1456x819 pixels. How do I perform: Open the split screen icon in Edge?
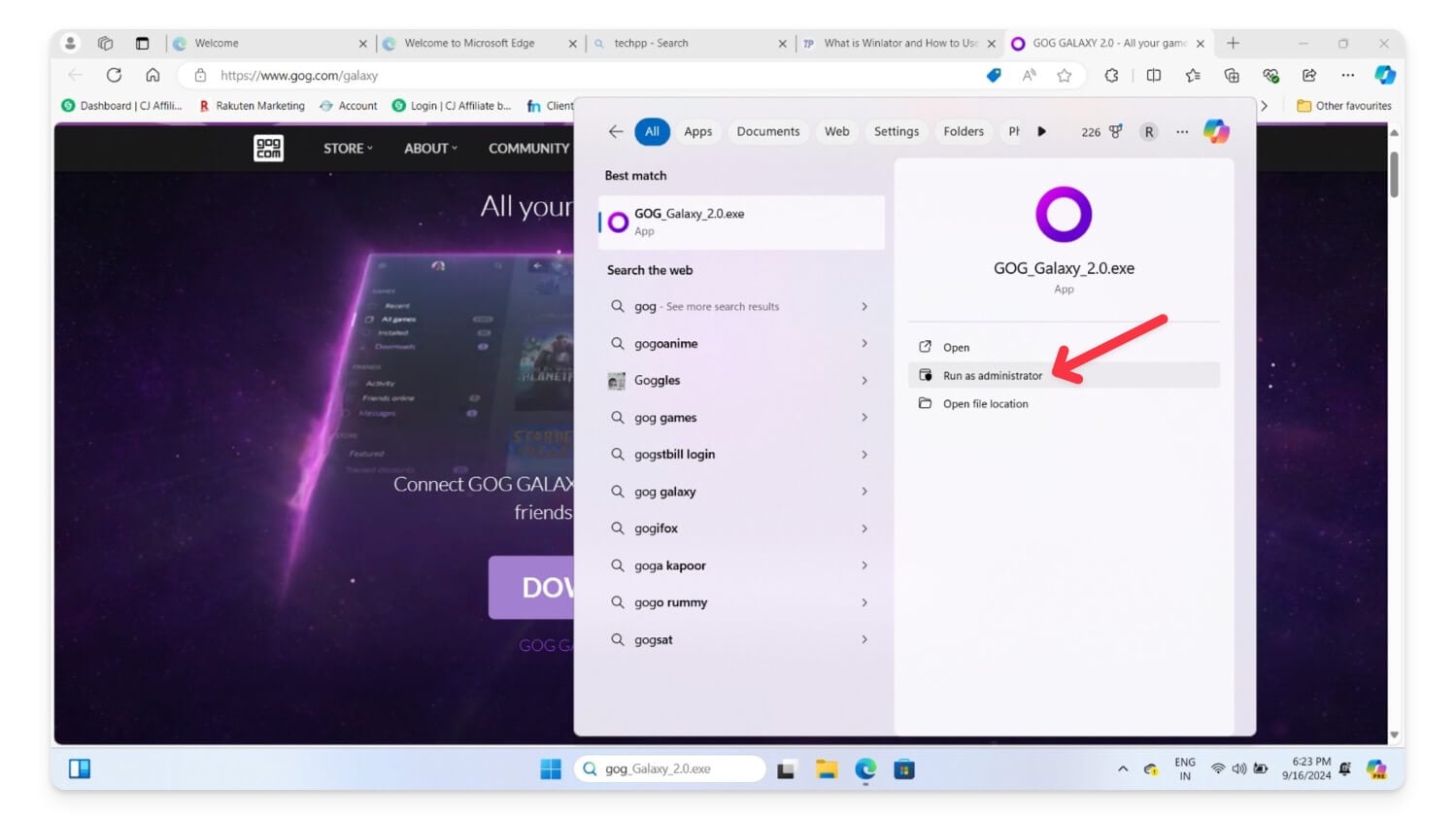point(1153,75)
